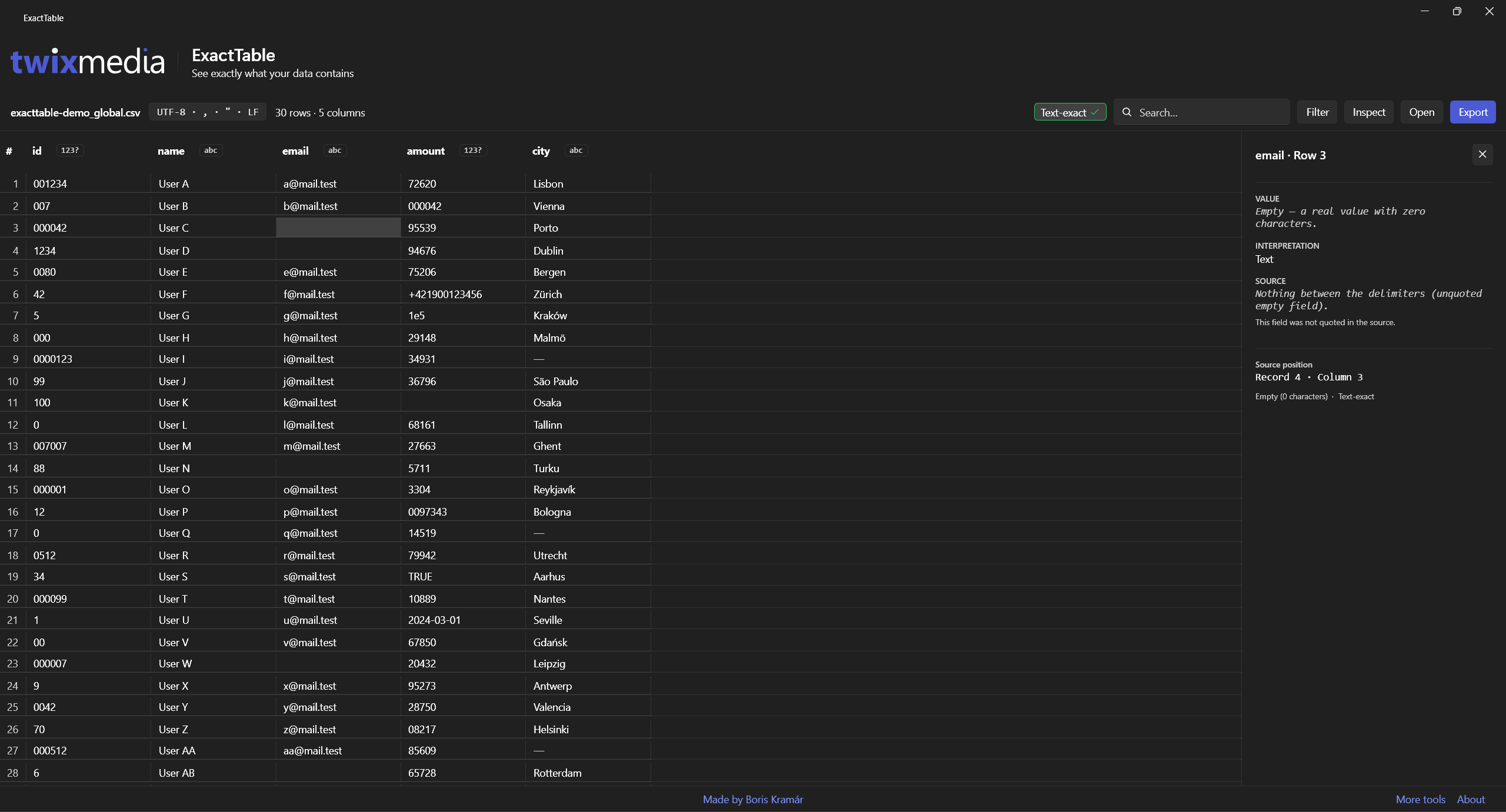Select the amount cell TRUE

[x=463, y=576]
